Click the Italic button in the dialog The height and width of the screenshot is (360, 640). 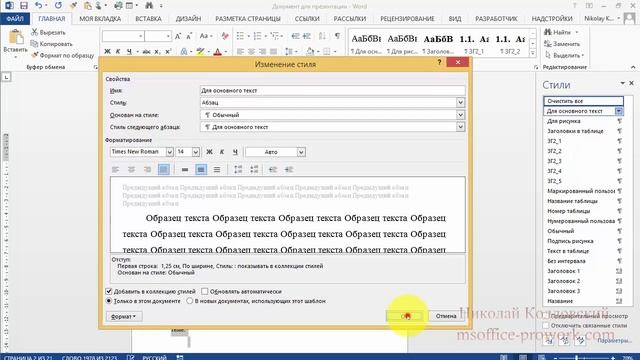point(222,152)
